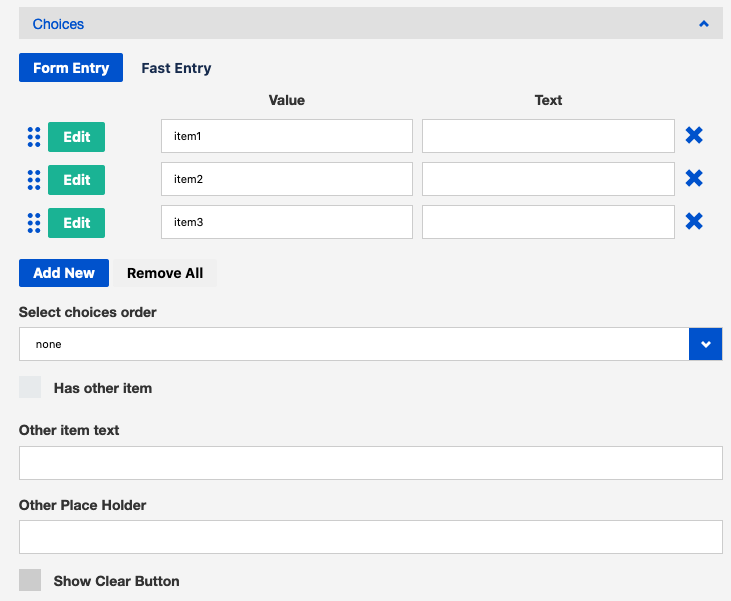
Task: Open Edit for the item1 choice
Action: (x=77, y=137)
